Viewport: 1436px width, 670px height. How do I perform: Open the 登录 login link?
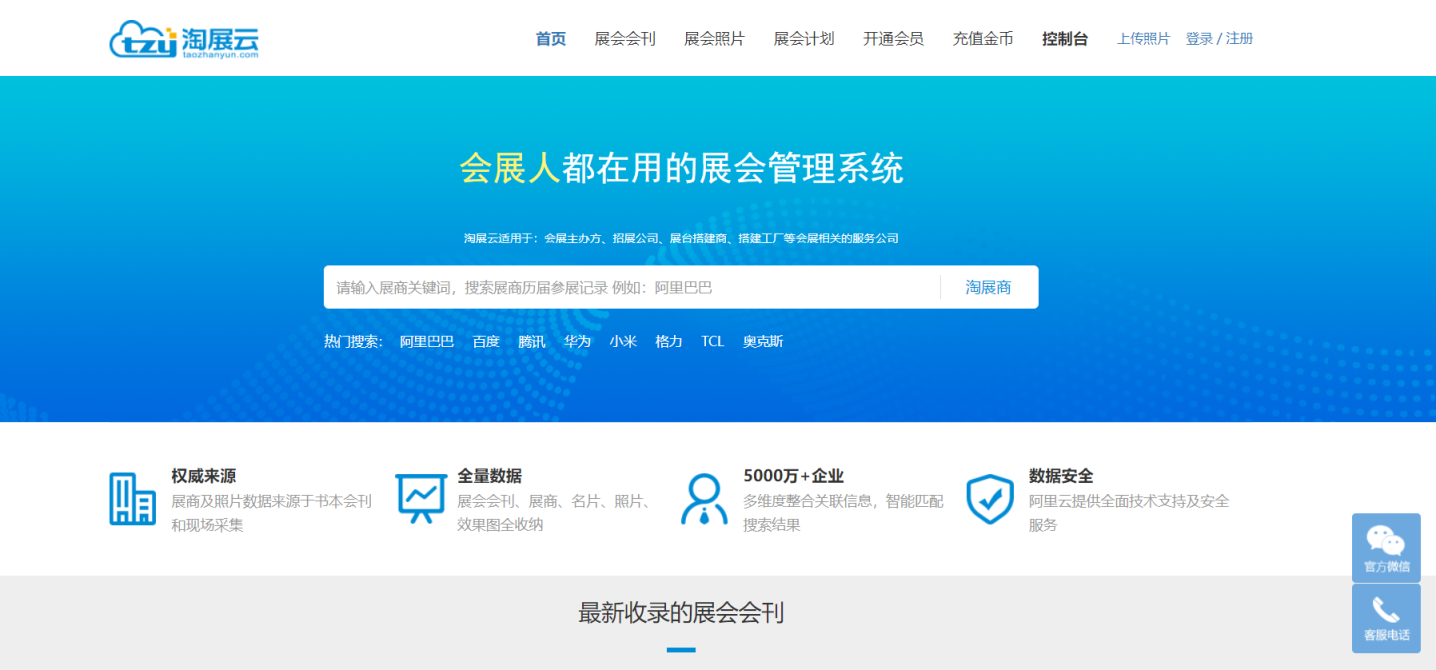[1198, 39]
